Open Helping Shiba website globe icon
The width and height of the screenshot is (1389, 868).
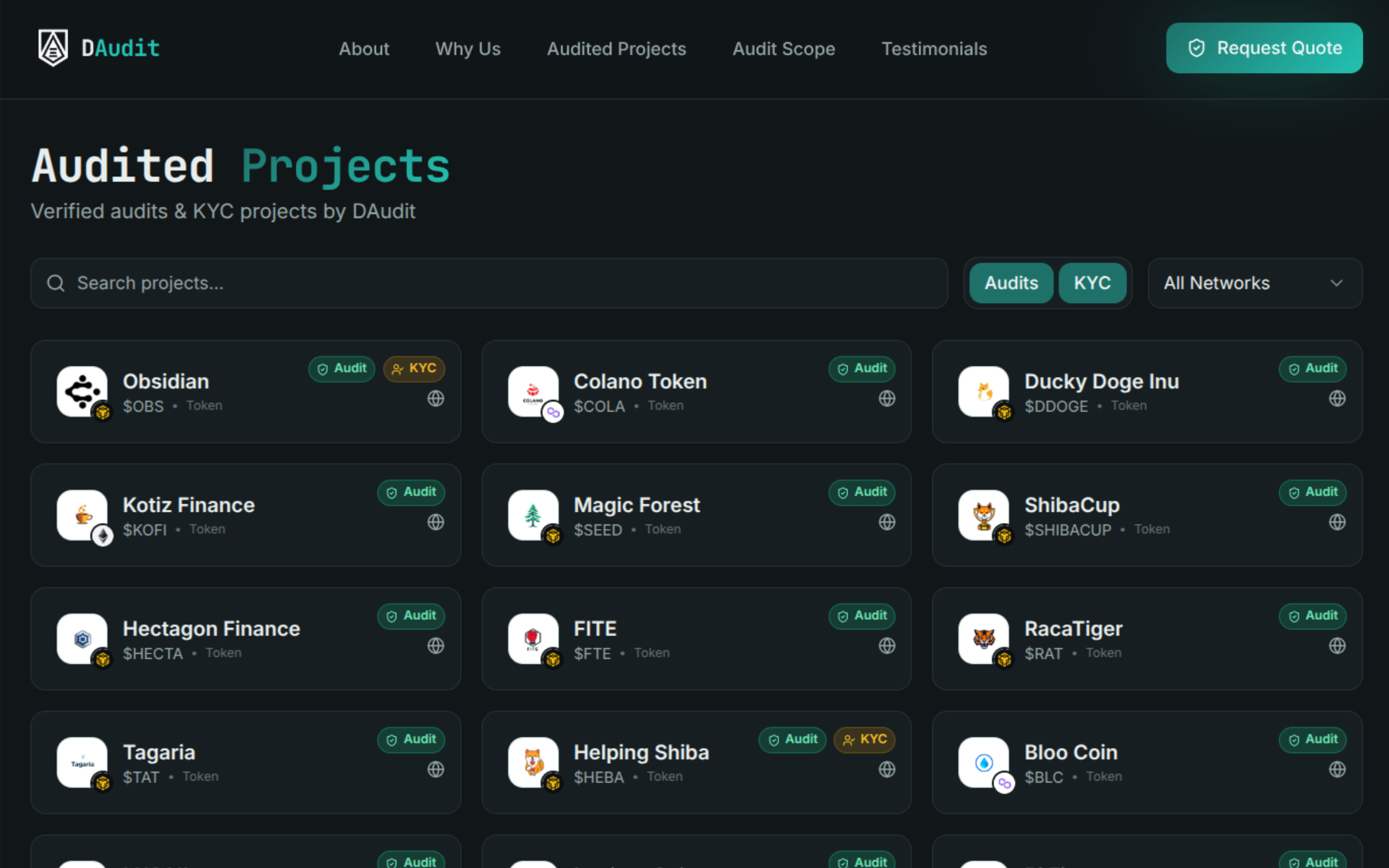click(887, 770)
